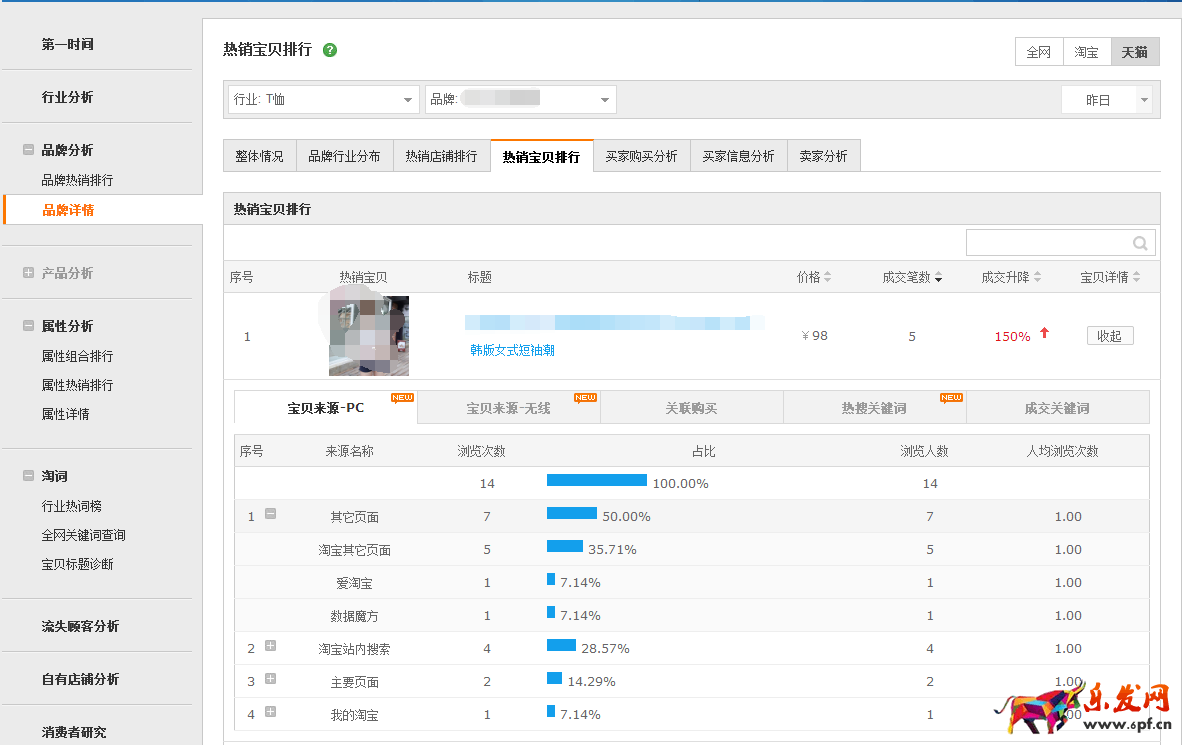
Task: Open the 行业 T恤 dropdown
Action: click(323, 100)
